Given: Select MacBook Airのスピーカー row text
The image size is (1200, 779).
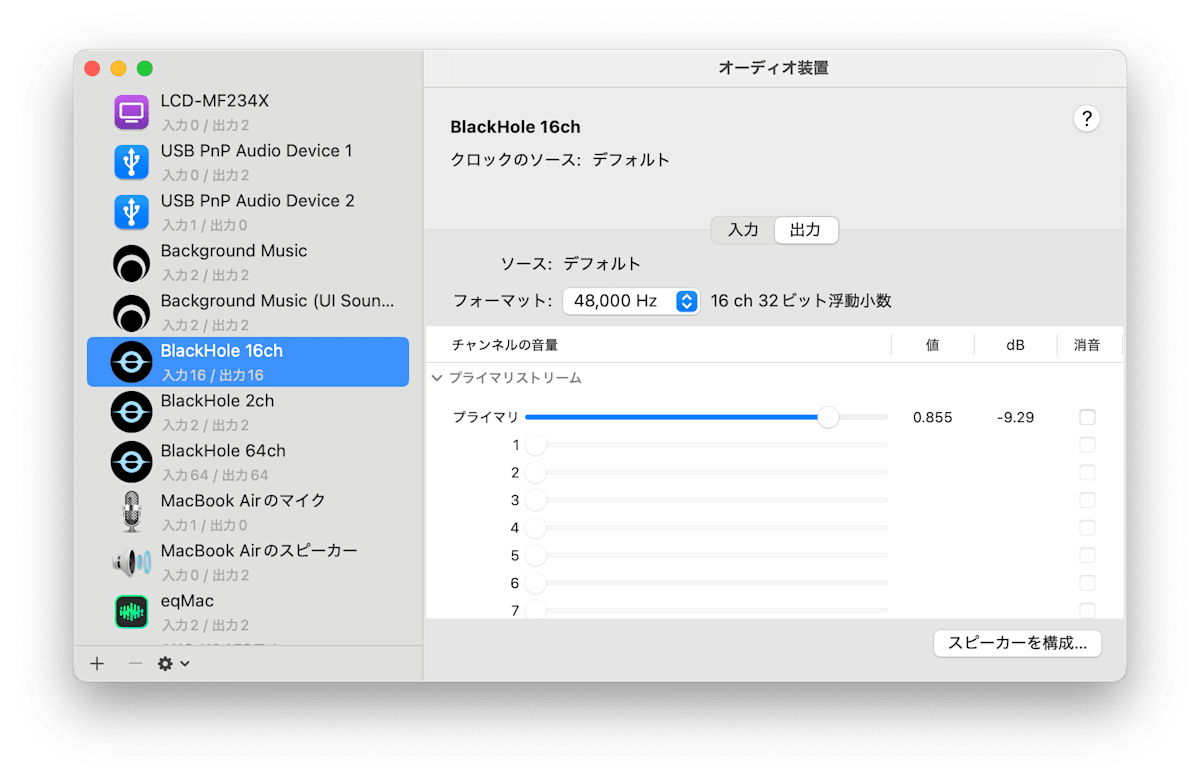Looking at the screenshot, I should [x=259, y=551].
